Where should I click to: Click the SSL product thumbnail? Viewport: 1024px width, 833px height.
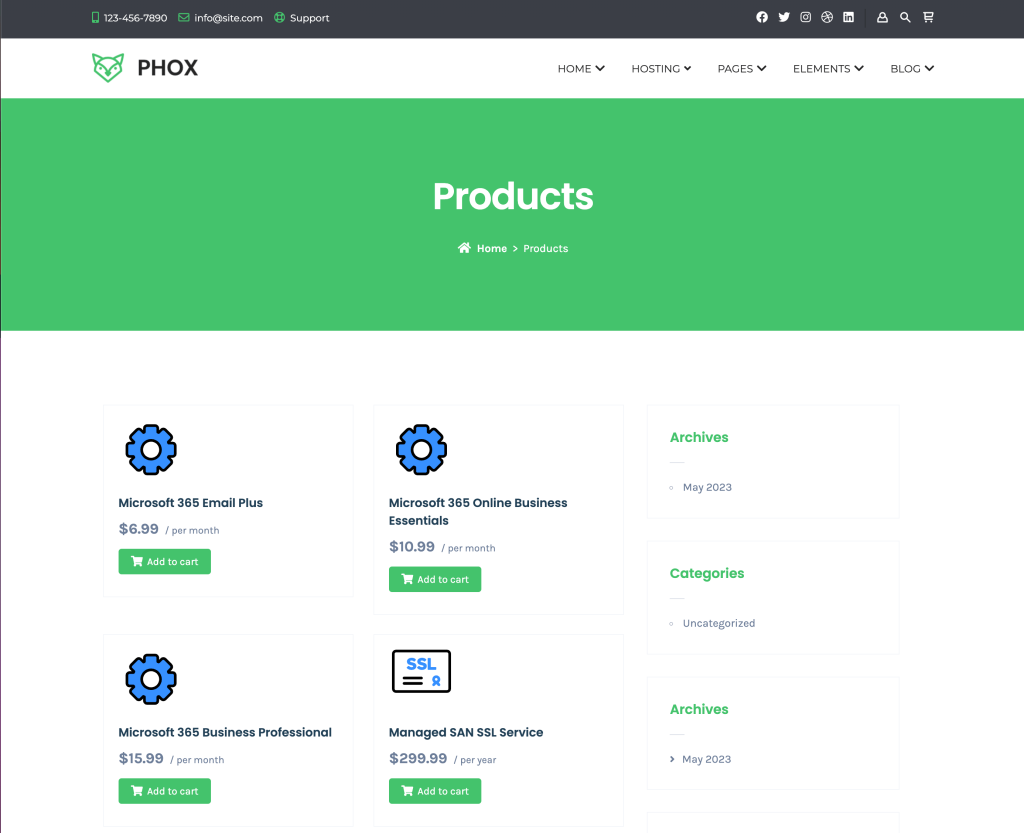coord(421,671)
